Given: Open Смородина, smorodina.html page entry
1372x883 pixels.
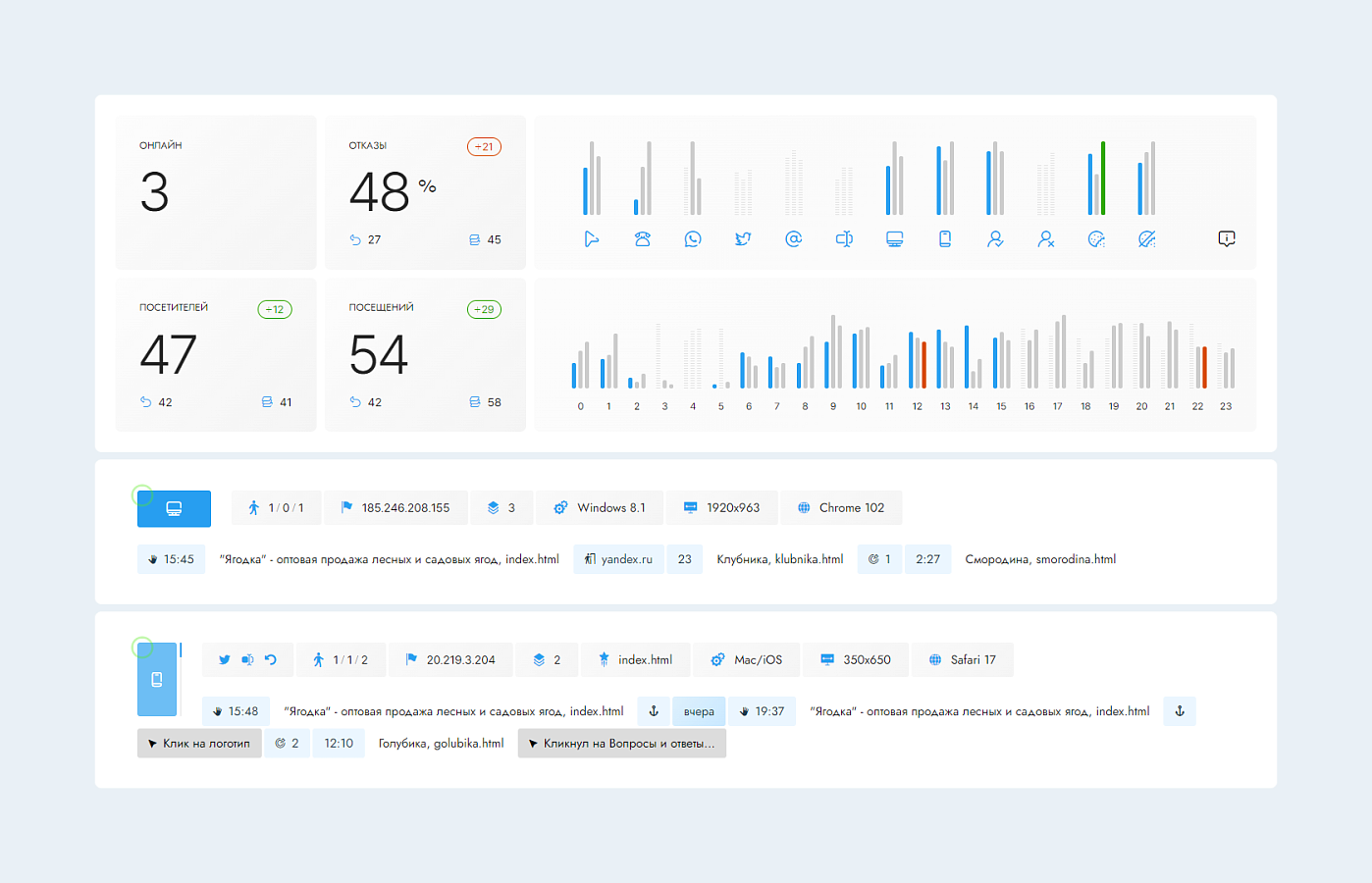Looking at the screenshot, I should pyautogui.click(x=1040, y=559).
